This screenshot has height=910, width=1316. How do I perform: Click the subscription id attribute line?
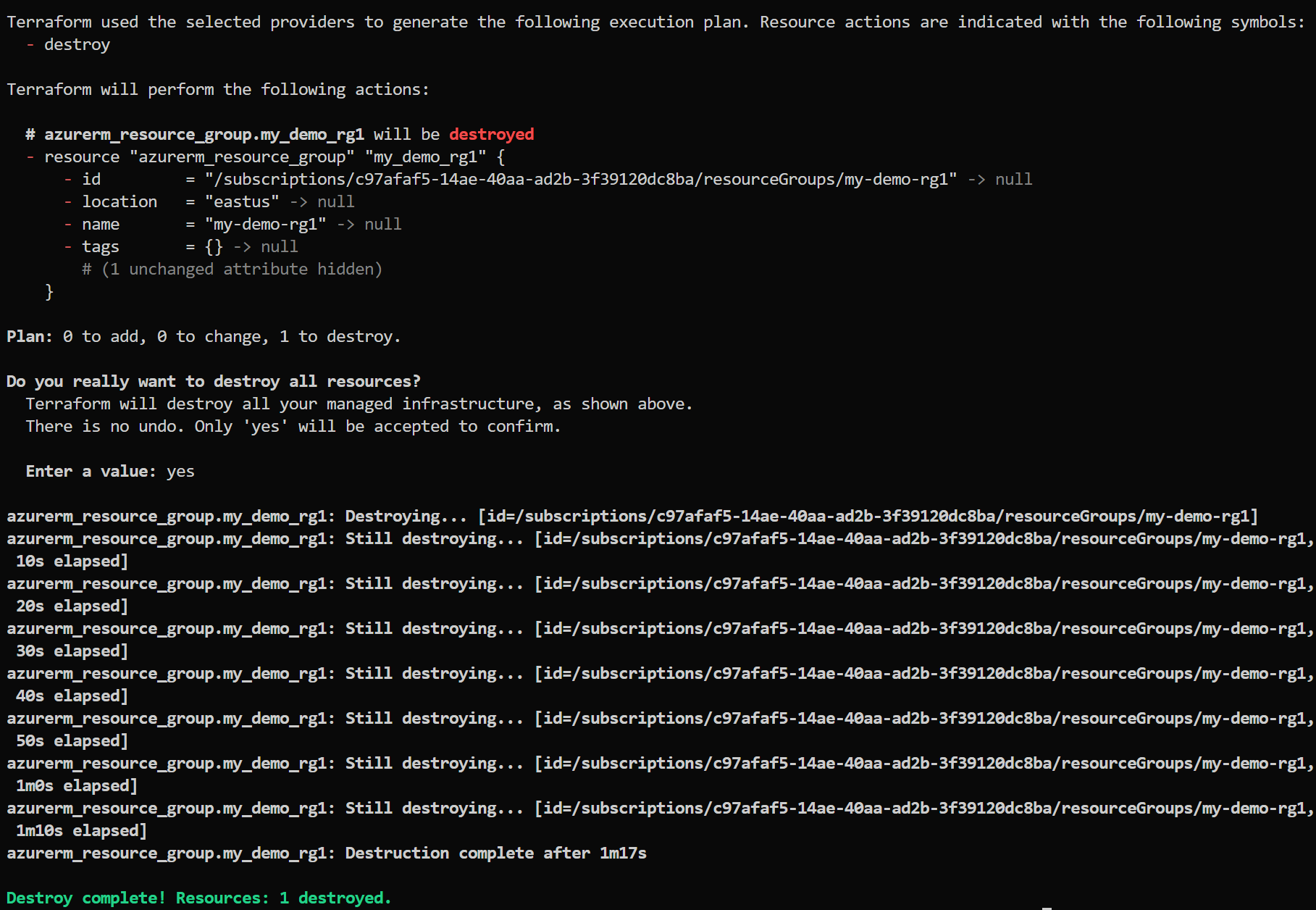pyautogui.click(x=548, y=180)
